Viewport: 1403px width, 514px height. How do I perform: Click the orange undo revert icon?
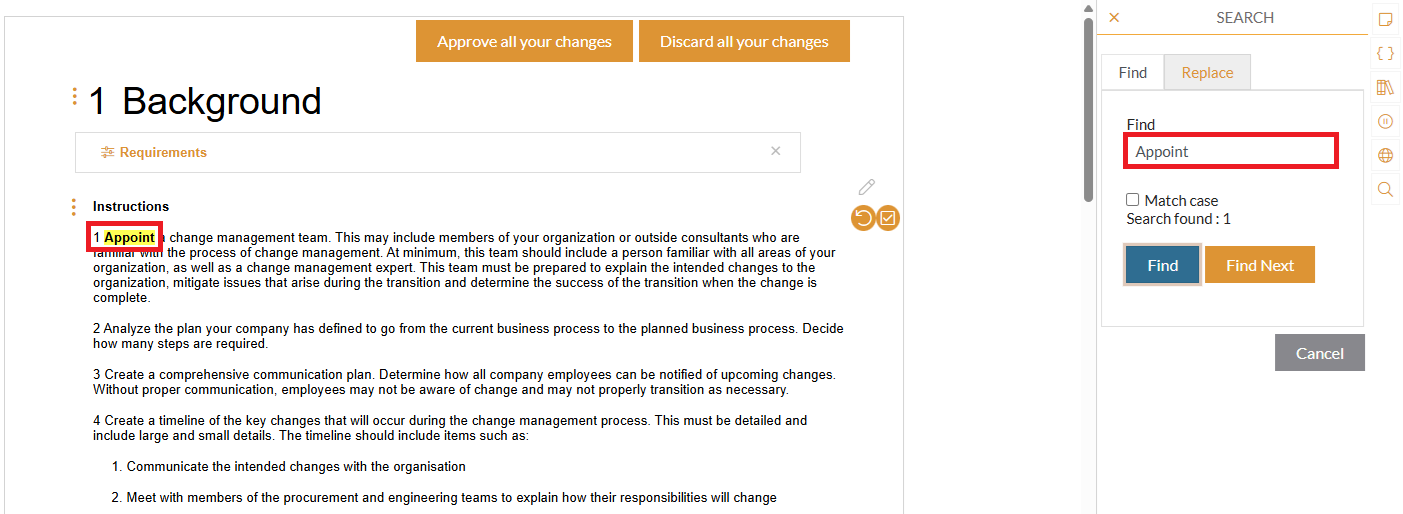pyautogui.click(x=863, y=217)
